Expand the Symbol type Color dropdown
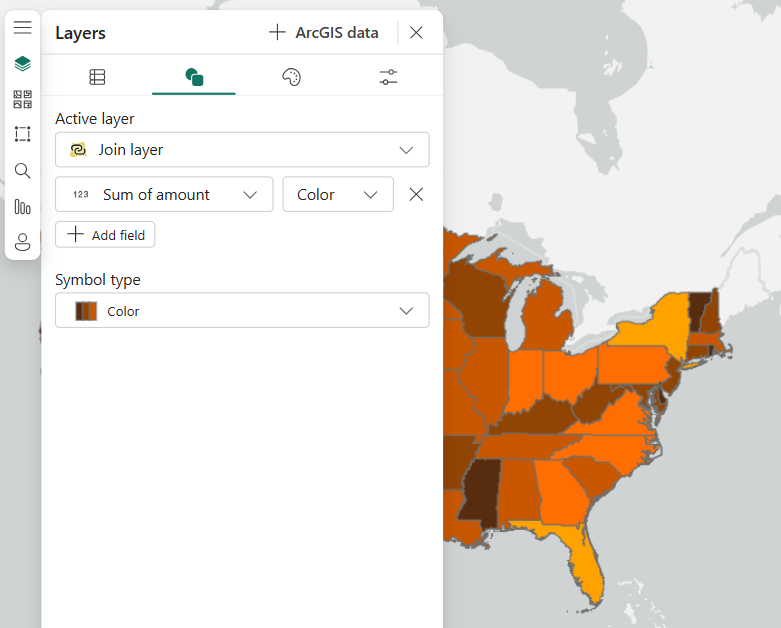This screenshot has width=781, height=628. tap(242, 311)
